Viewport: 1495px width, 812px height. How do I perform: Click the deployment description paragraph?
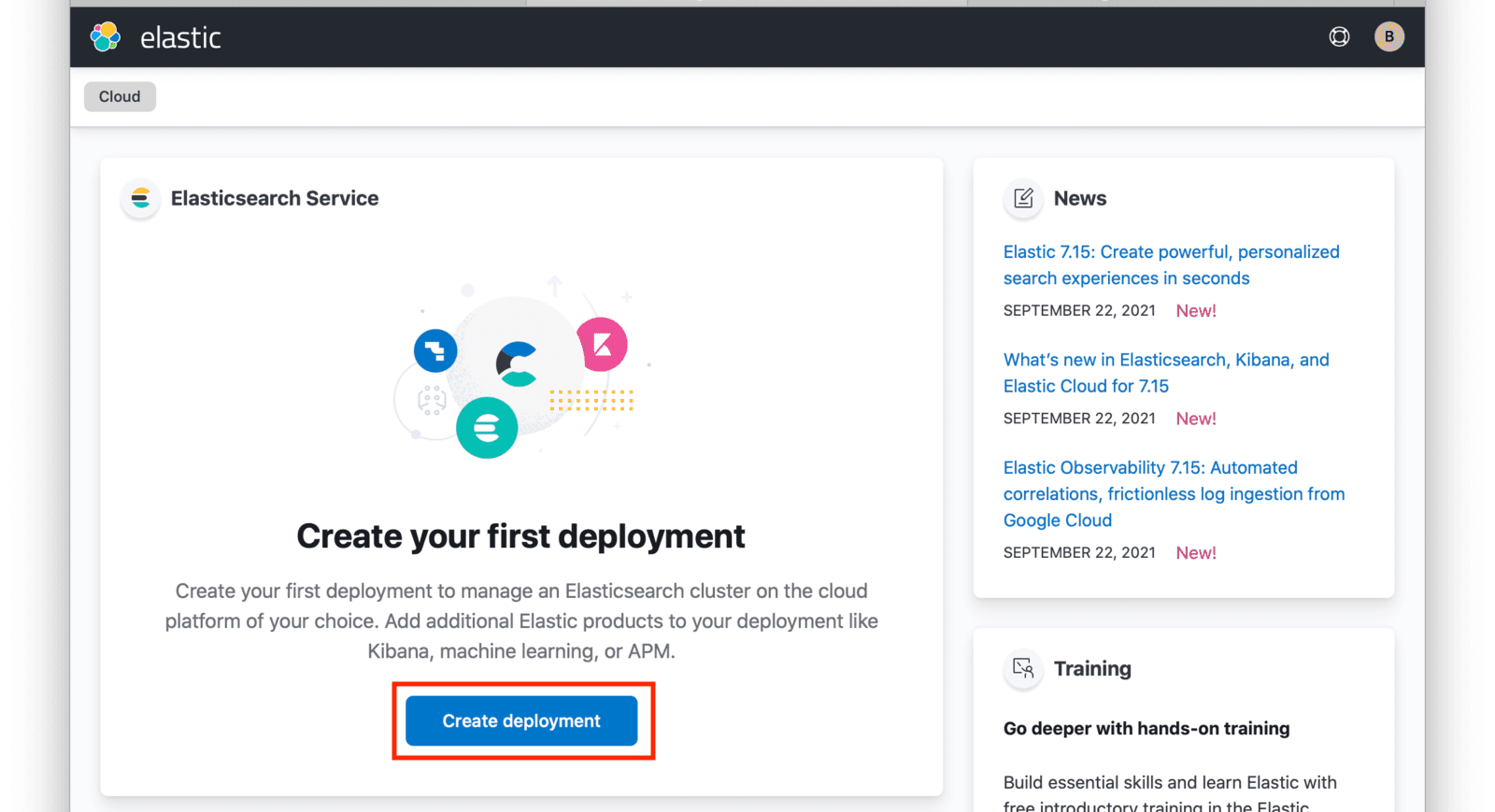point(521,620)
